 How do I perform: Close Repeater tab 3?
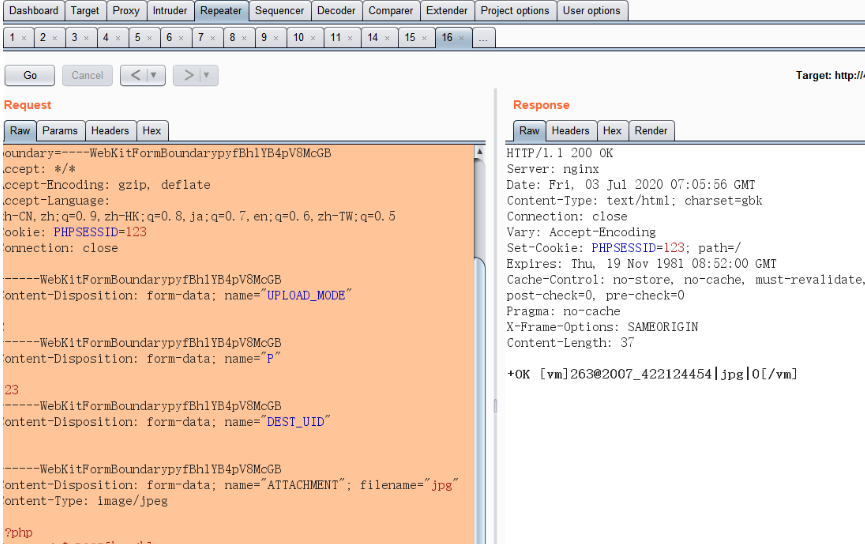[x=86, y=38]
